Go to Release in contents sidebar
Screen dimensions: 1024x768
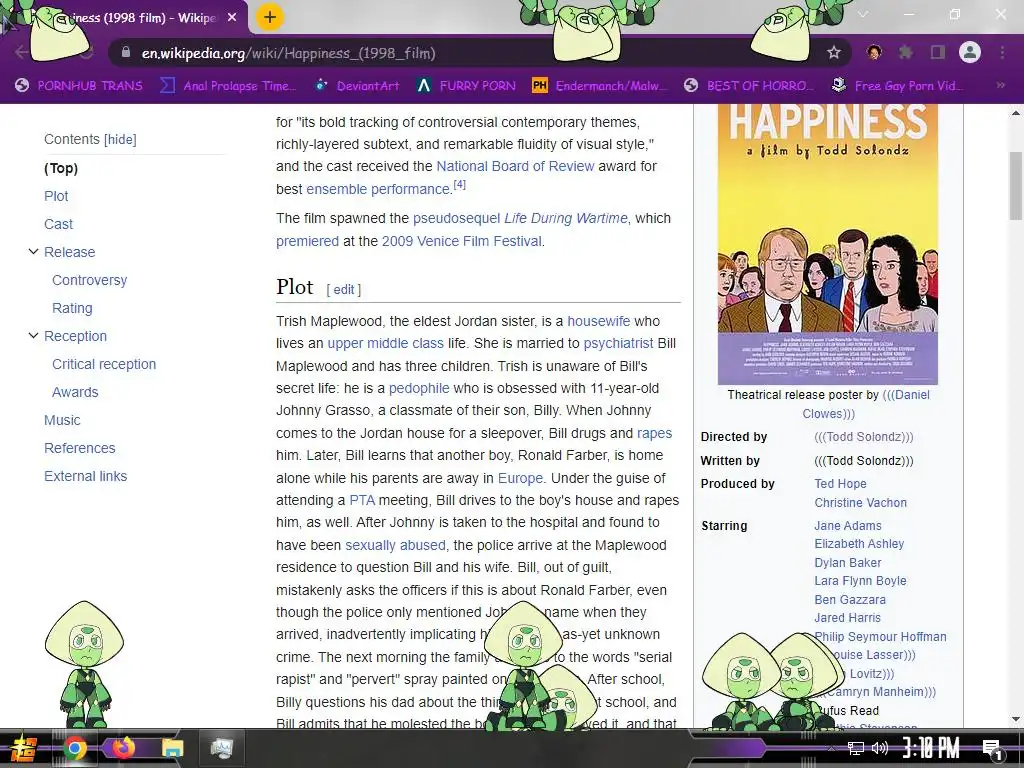pos(69,252)
